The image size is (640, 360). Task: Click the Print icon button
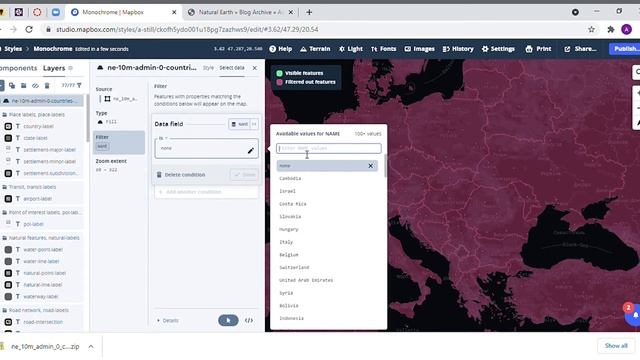click(538, 49)
